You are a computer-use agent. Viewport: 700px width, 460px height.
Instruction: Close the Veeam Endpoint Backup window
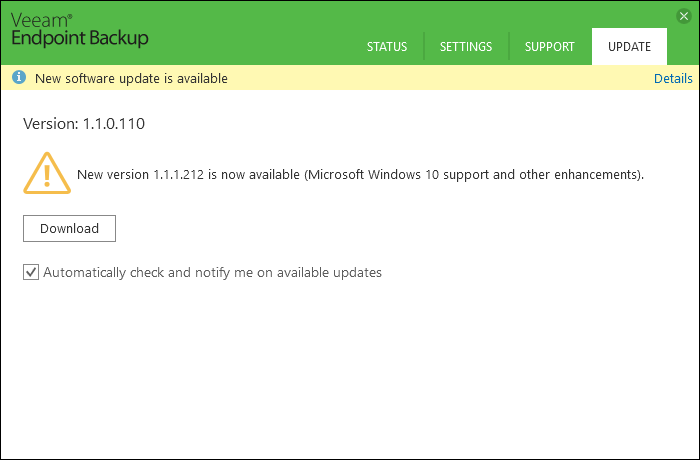click(683, 17)
